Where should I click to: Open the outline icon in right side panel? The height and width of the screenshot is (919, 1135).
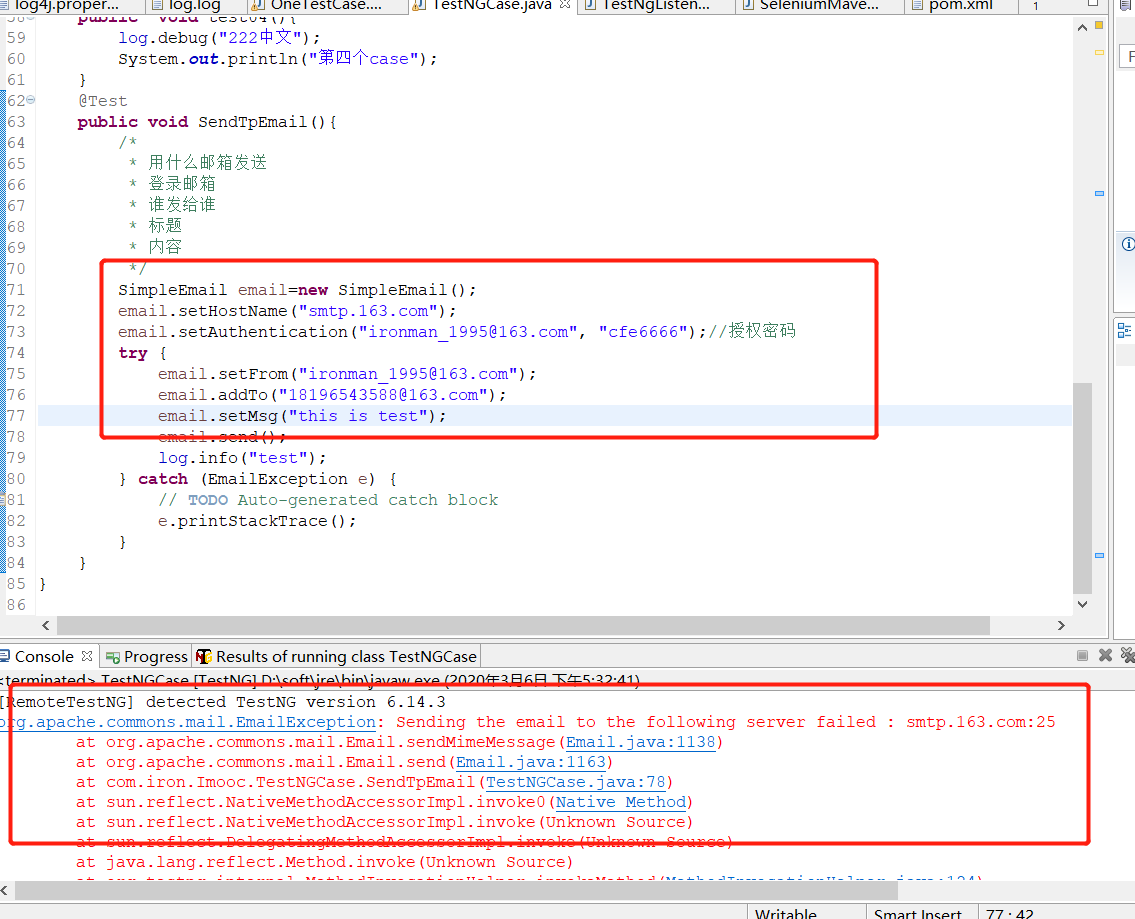[x=1124, y=331]
